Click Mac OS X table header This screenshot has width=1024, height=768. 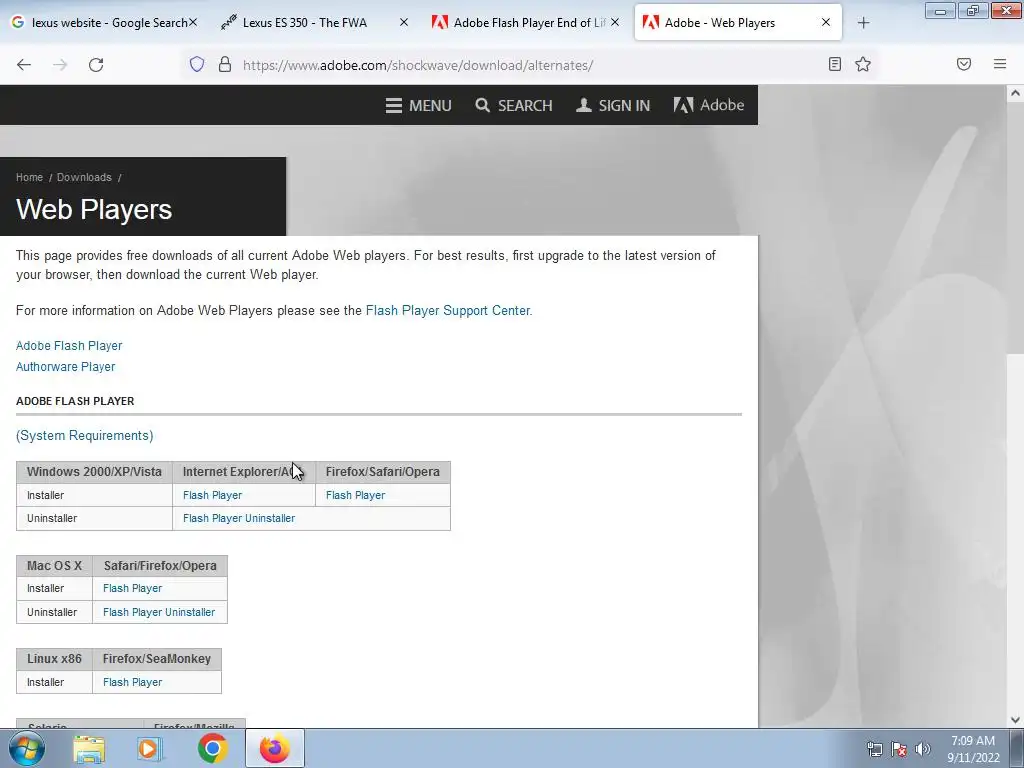54,566
